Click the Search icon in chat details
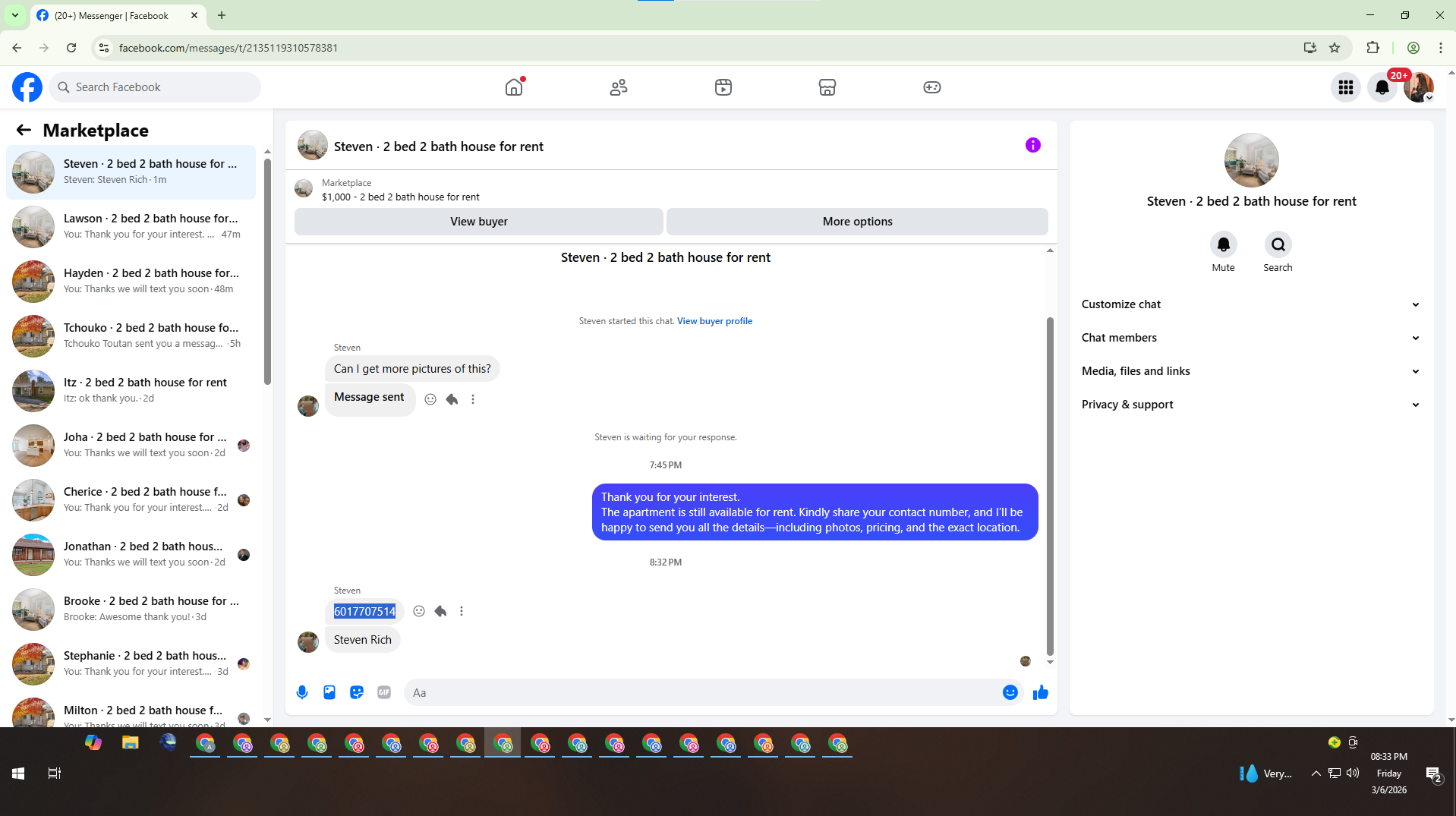Image resolution: width=1456 pixels, height=816 pixels. pos(1278,244)
